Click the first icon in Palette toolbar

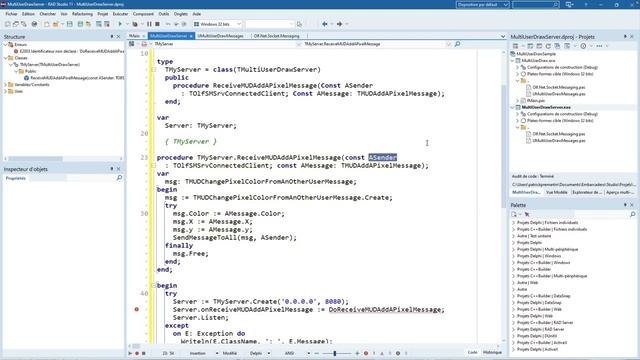514,214
